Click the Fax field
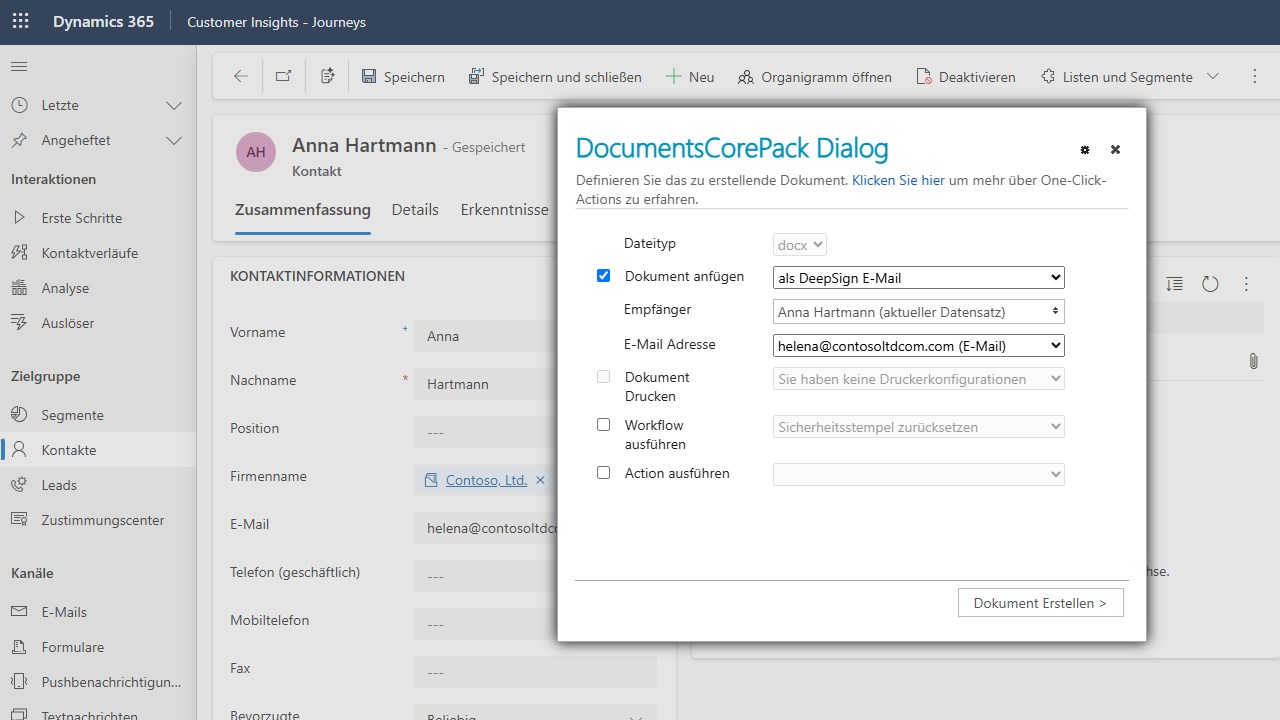The width and height of the screenshot is (1280, 720). [x=535, y=672]
